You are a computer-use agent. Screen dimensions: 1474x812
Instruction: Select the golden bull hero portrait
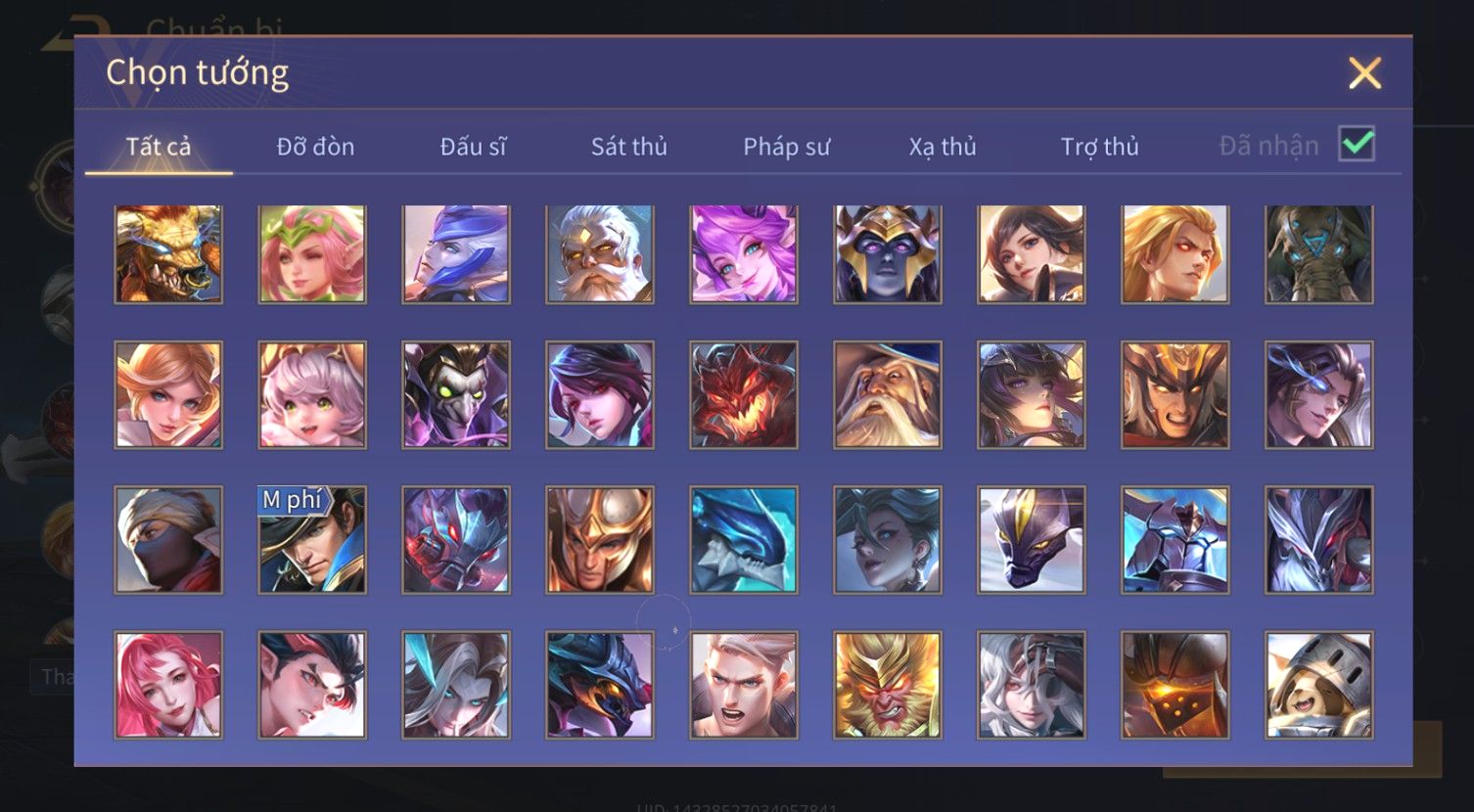[x=168, y=254]
